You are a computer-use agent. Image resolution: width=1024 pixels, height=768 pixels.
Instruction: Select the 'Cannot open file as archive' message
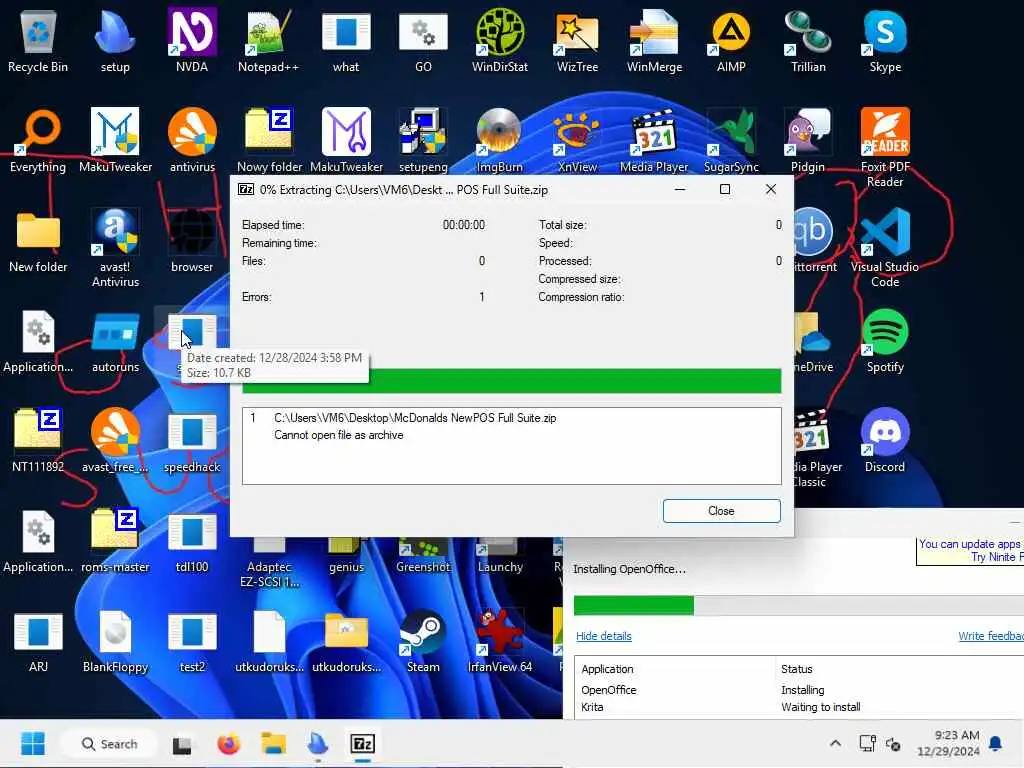pos(338,435)
